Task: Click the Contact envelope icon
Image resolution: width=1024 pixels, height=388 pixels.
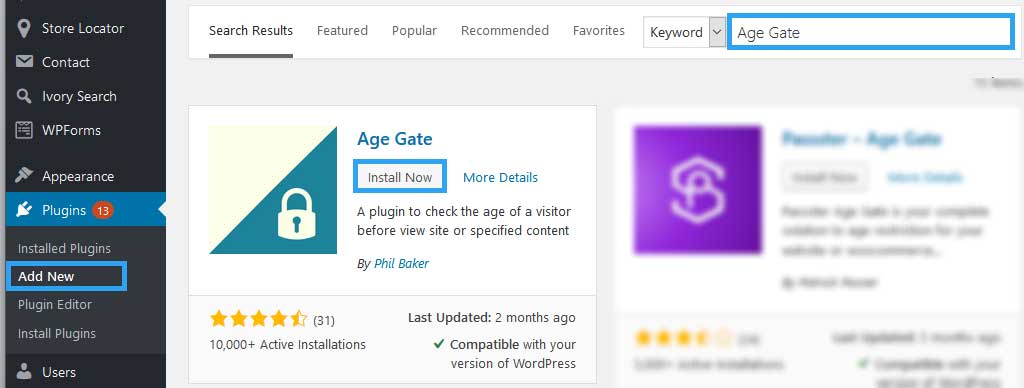Action: [24, 62]
